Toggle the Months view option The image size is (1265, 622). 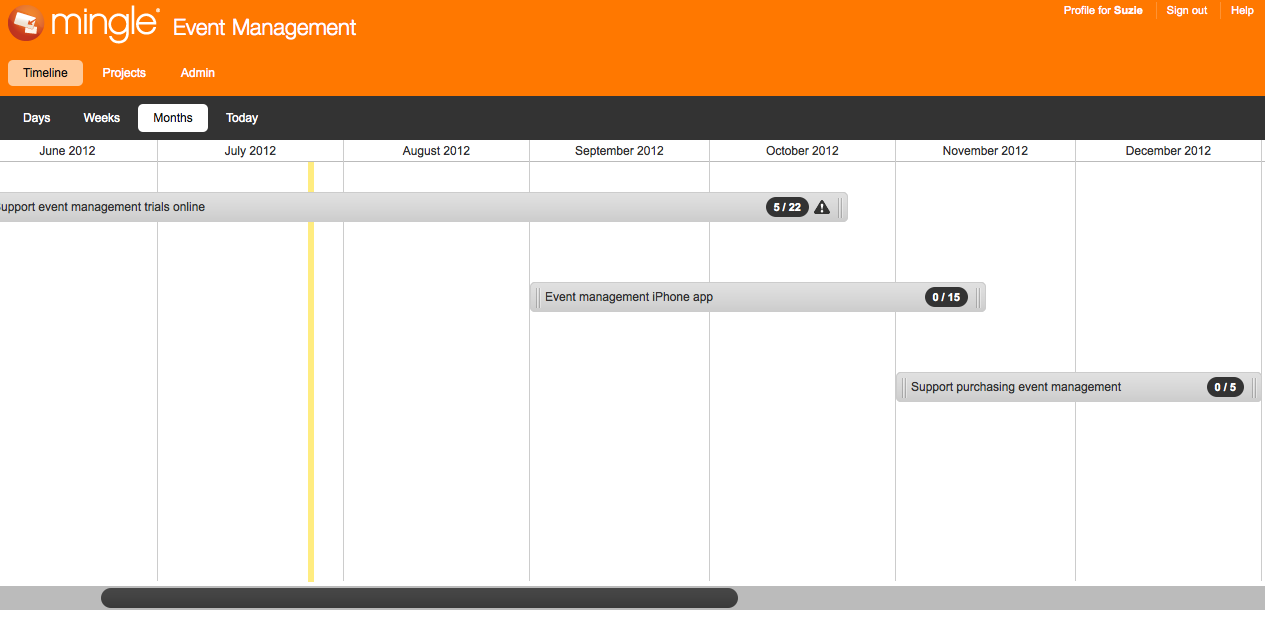click(172, 117)
